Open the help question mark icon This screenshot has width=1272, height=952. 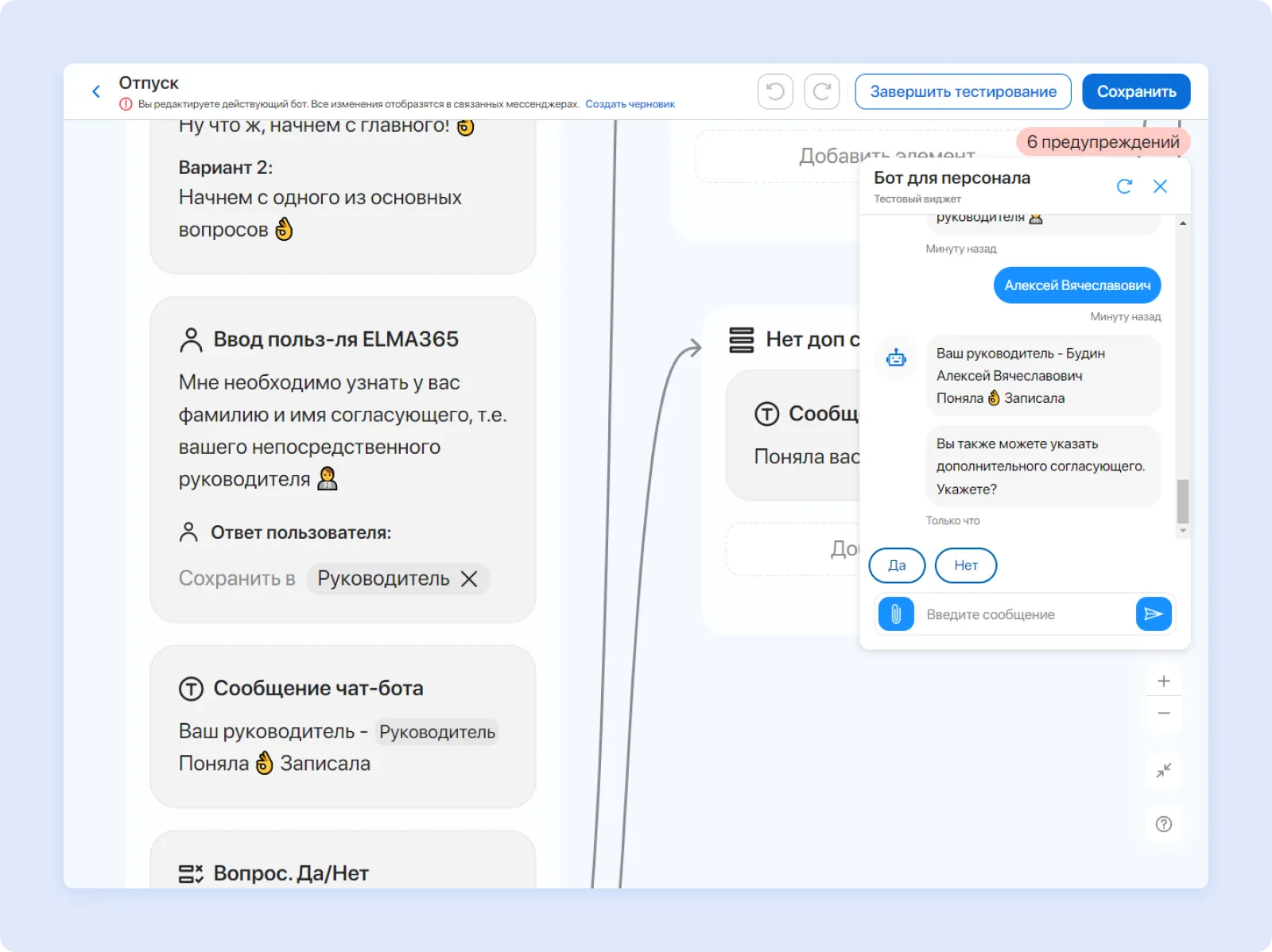coord(1163,824)
